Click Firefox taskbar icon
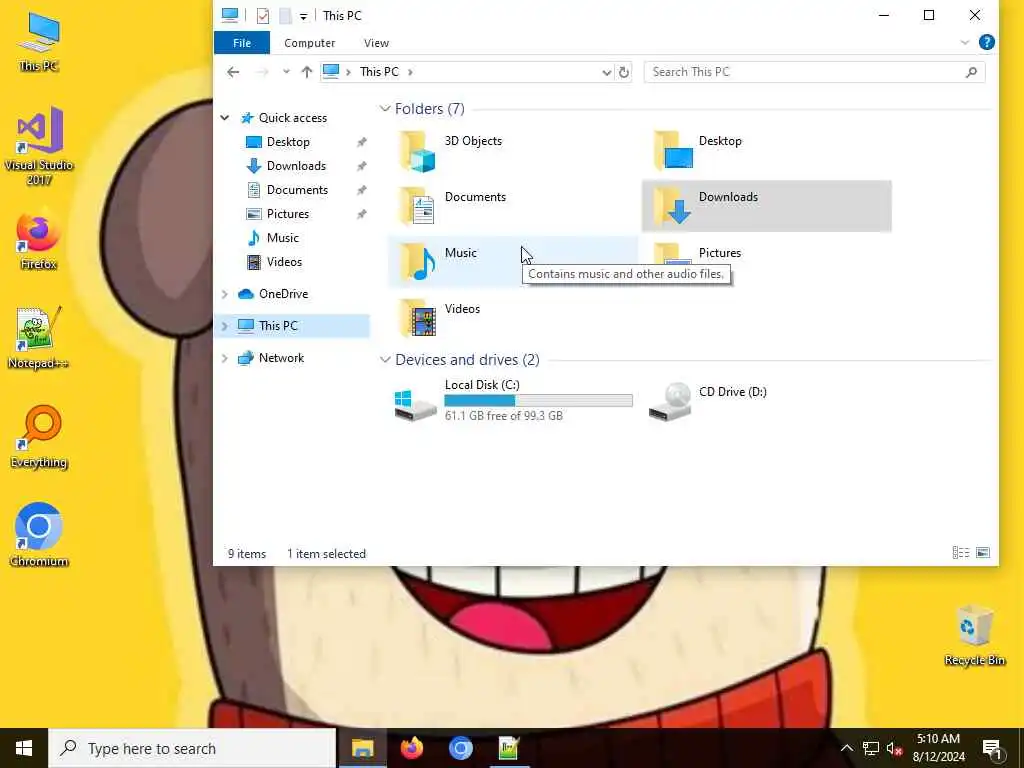This screenshot has height=768, width=1024. tap(411, 748)
